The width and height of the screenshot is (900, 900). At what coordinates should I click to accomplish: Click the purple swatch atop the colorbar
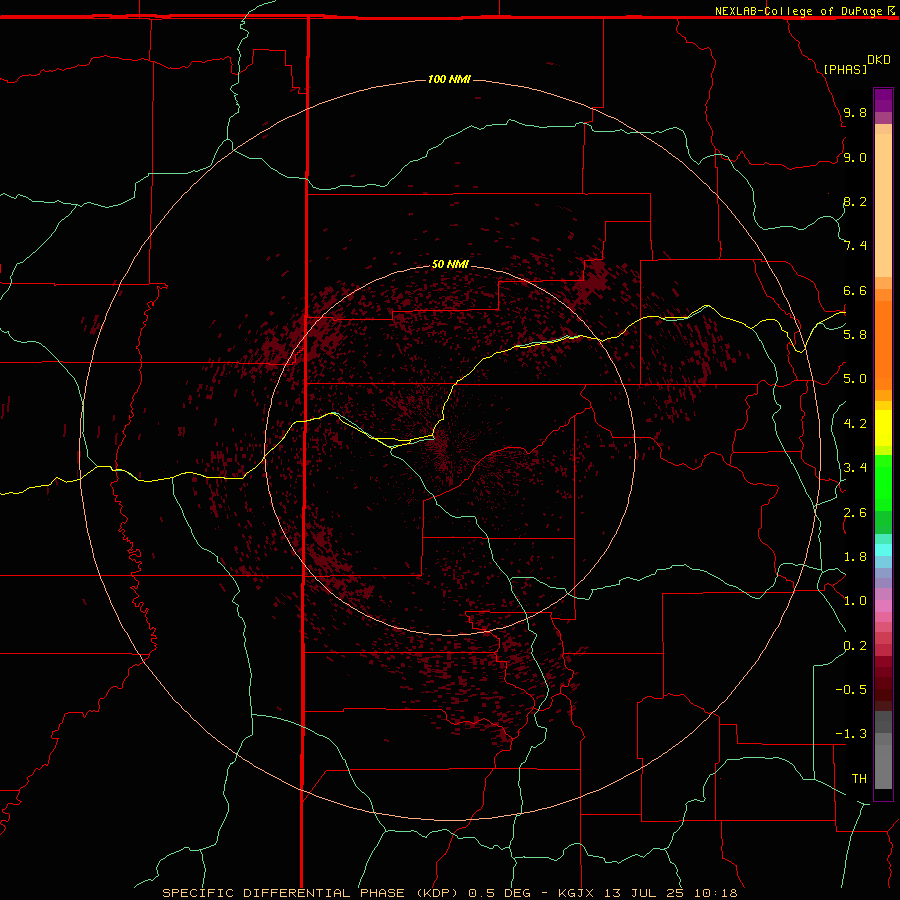tap(883, 100)
